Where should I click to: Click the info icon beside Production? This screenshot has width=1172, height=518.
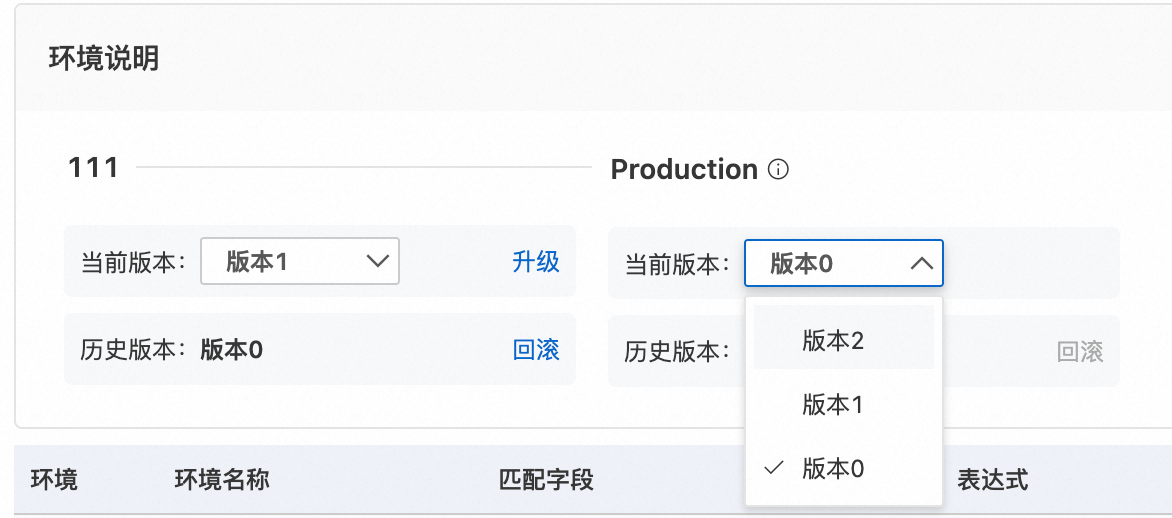tap(778, 170)
